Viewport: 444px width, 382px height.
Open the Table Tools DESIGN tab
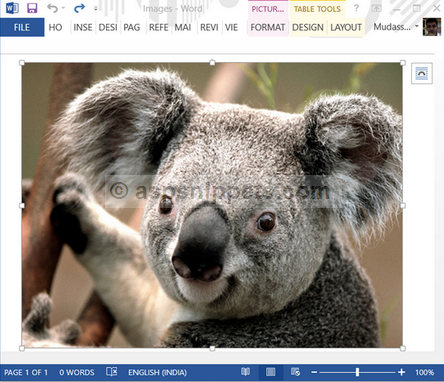pos(308,27)
